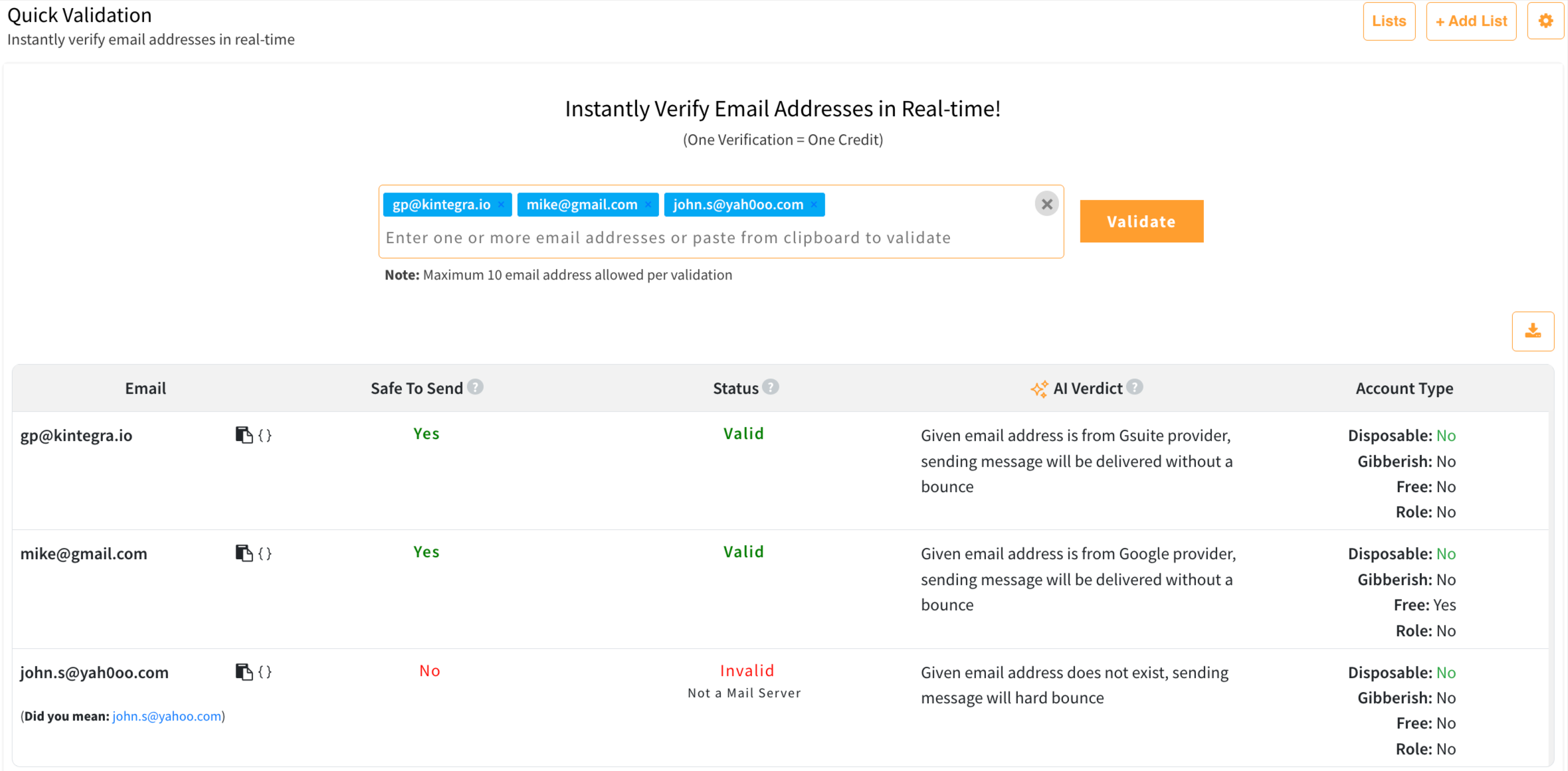
Task: Remove the mike@gmail.com email chip
Action: pyautogui.click(x=648, y=205)
